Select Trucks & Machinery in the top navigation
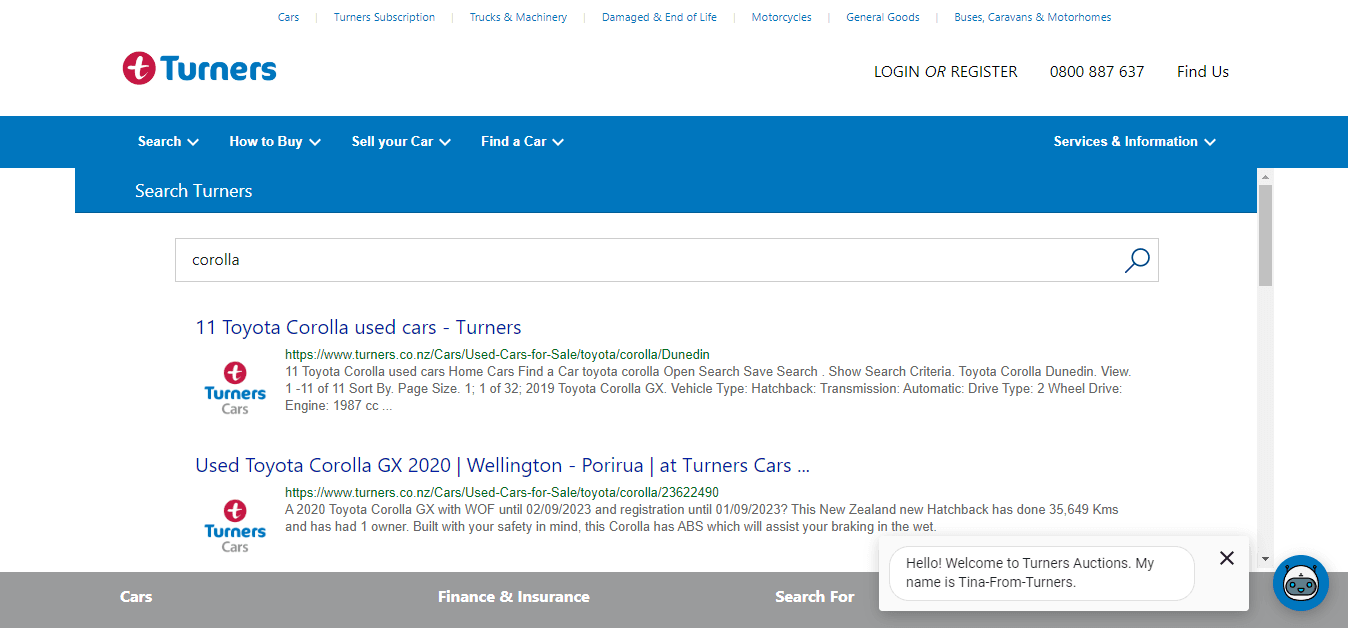The height and width of the screenshot is (628, 1348). point(518,17)
